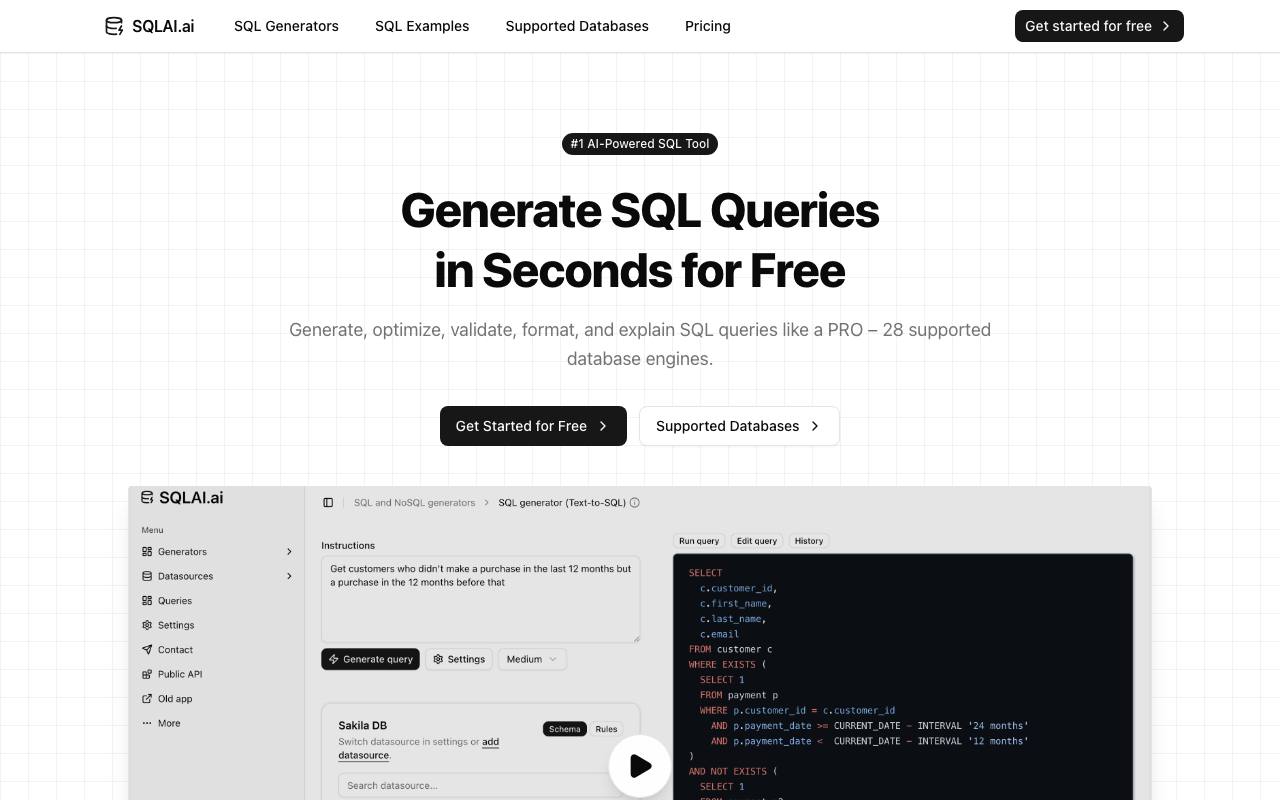The width and height of the screenshot is (1280, 800).
Task: Select the Edit query tab
Action: point(757,541)
